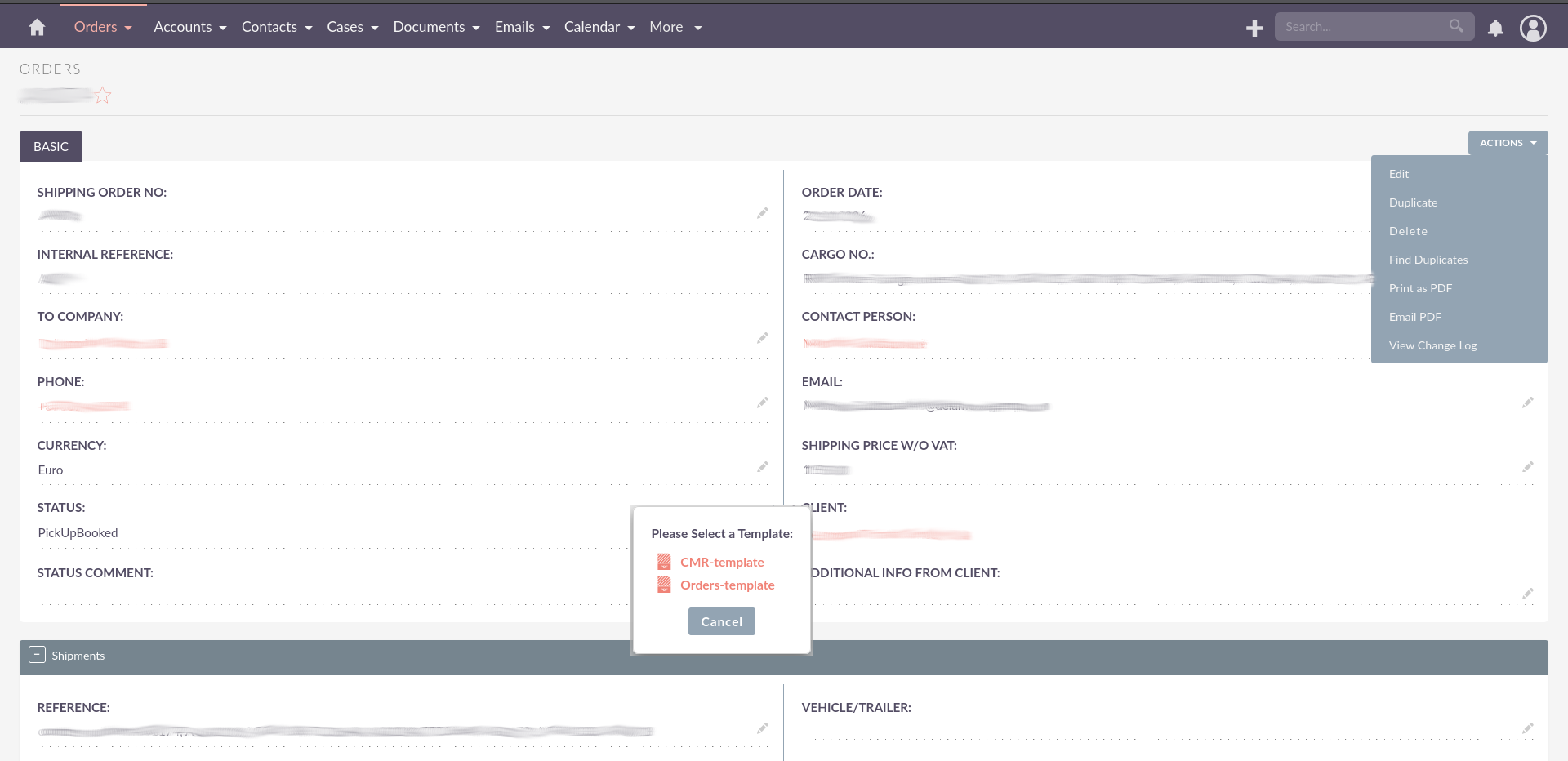Click pencil icon for Shipping Order No
The height and width of the screenshot is (761, 1568).
[762, 213]
